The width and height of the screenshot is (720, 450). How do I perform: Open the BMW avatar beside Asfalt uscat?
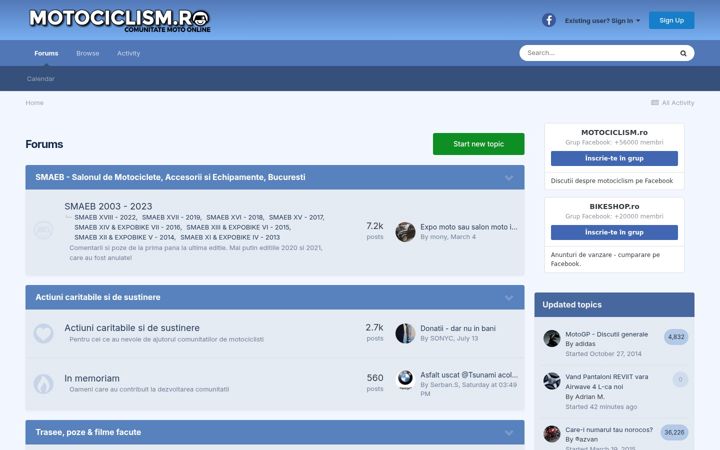(x=405, y=380)
